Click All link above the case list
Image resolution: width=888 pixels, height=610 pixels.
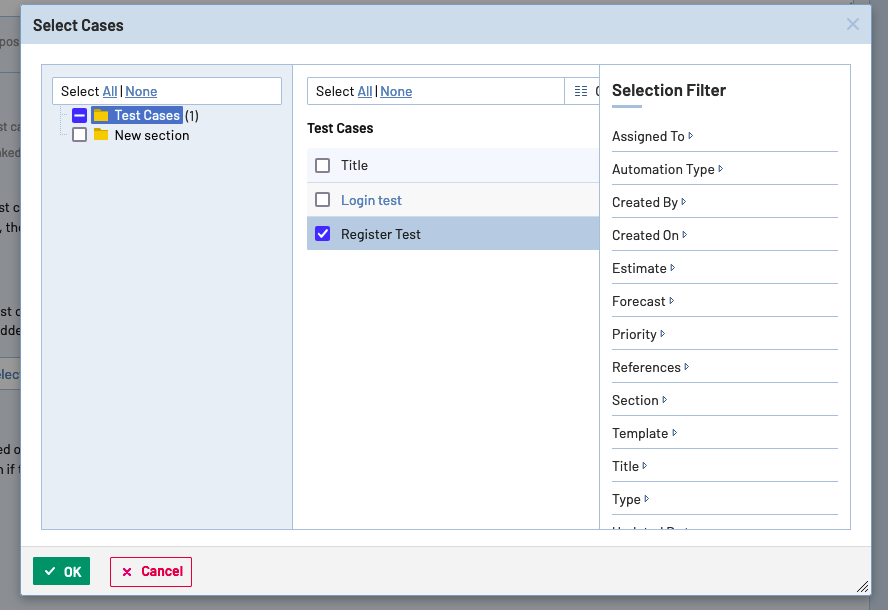click(365, 91)
